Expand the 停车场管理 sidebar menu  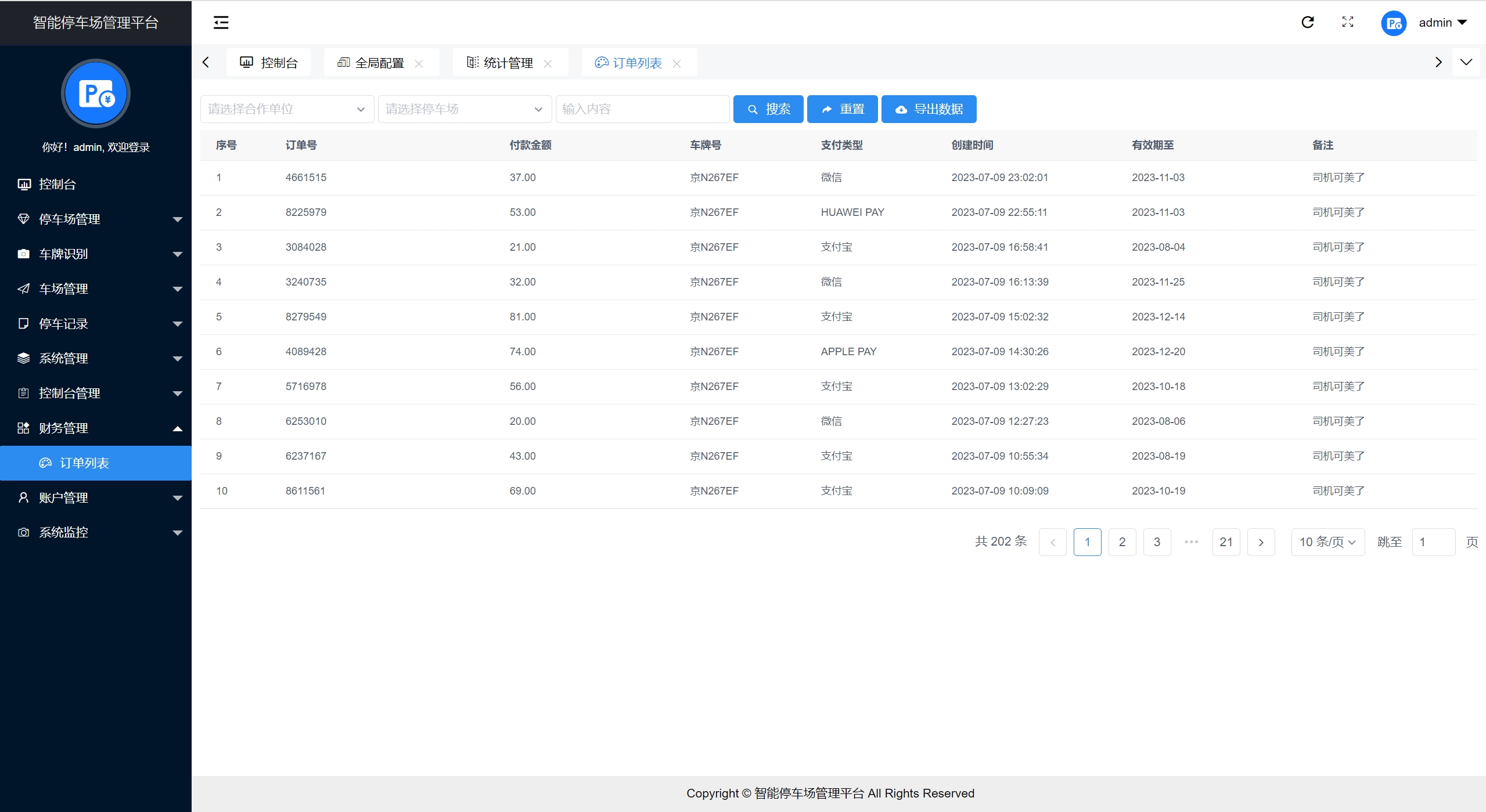point(96,219)
